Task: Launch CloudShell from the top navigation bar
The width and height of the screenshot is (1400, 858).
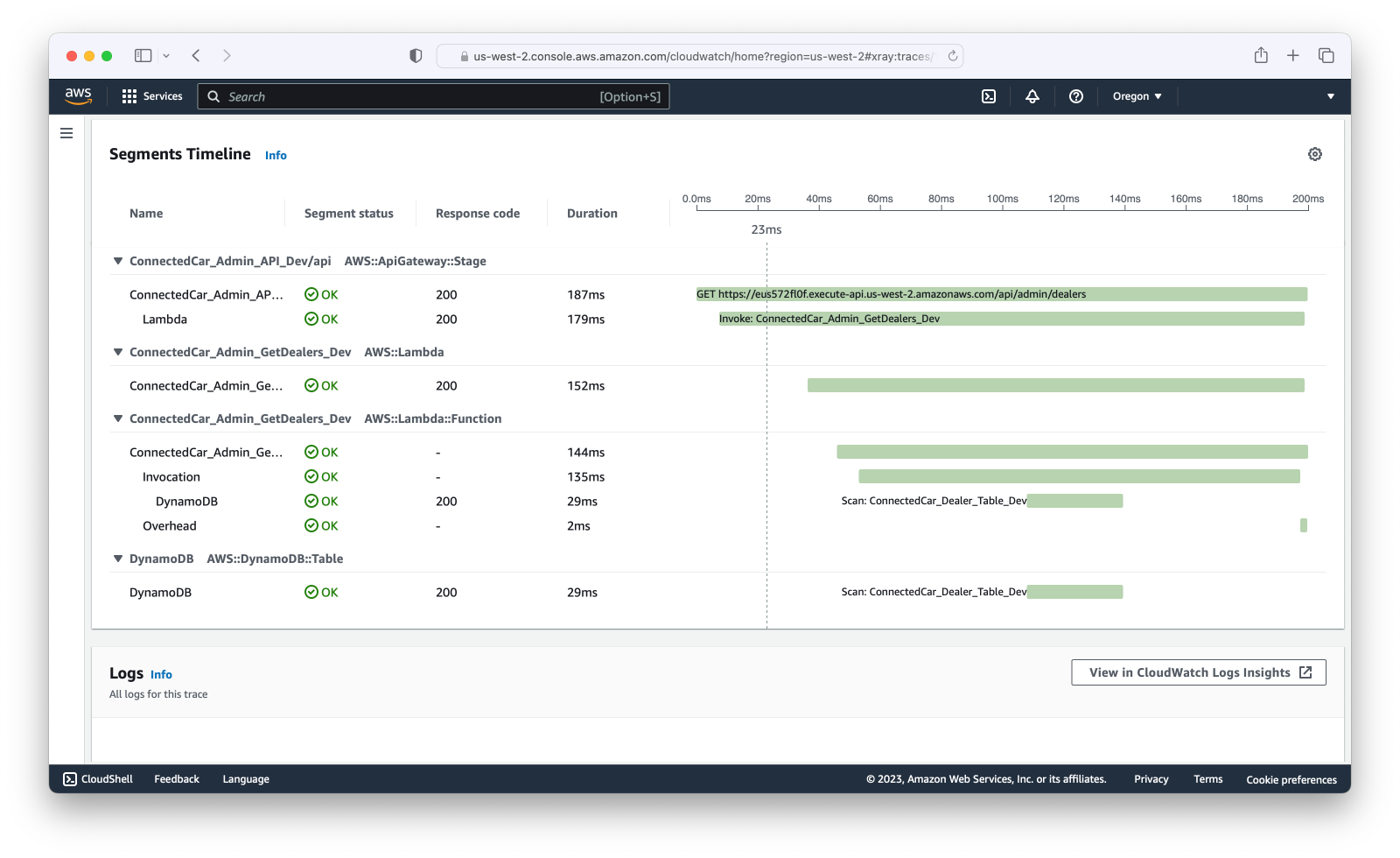Action: point(989,96)
